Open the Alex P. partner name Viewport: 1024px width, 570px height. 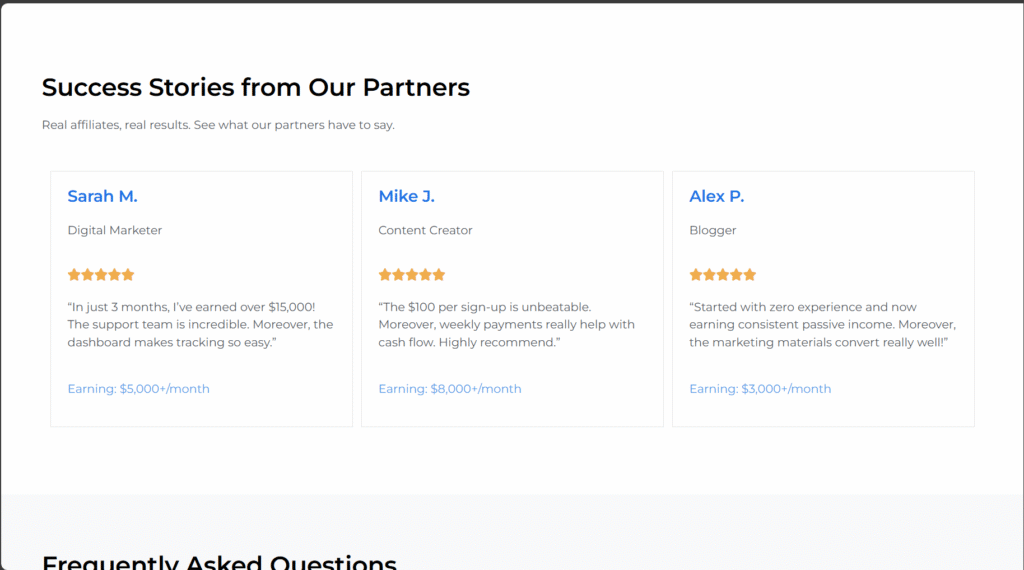click(x=716, y=197)
